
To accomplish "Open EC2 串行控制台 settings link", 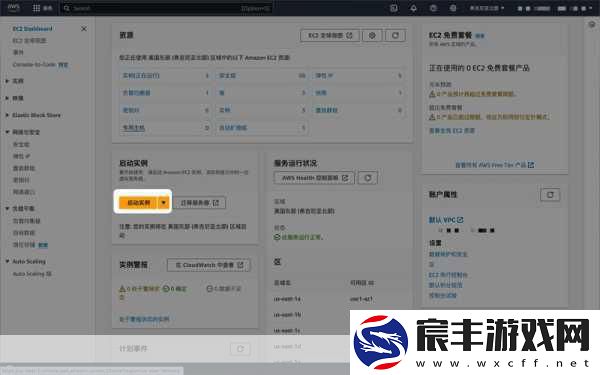I will point(448,275).
